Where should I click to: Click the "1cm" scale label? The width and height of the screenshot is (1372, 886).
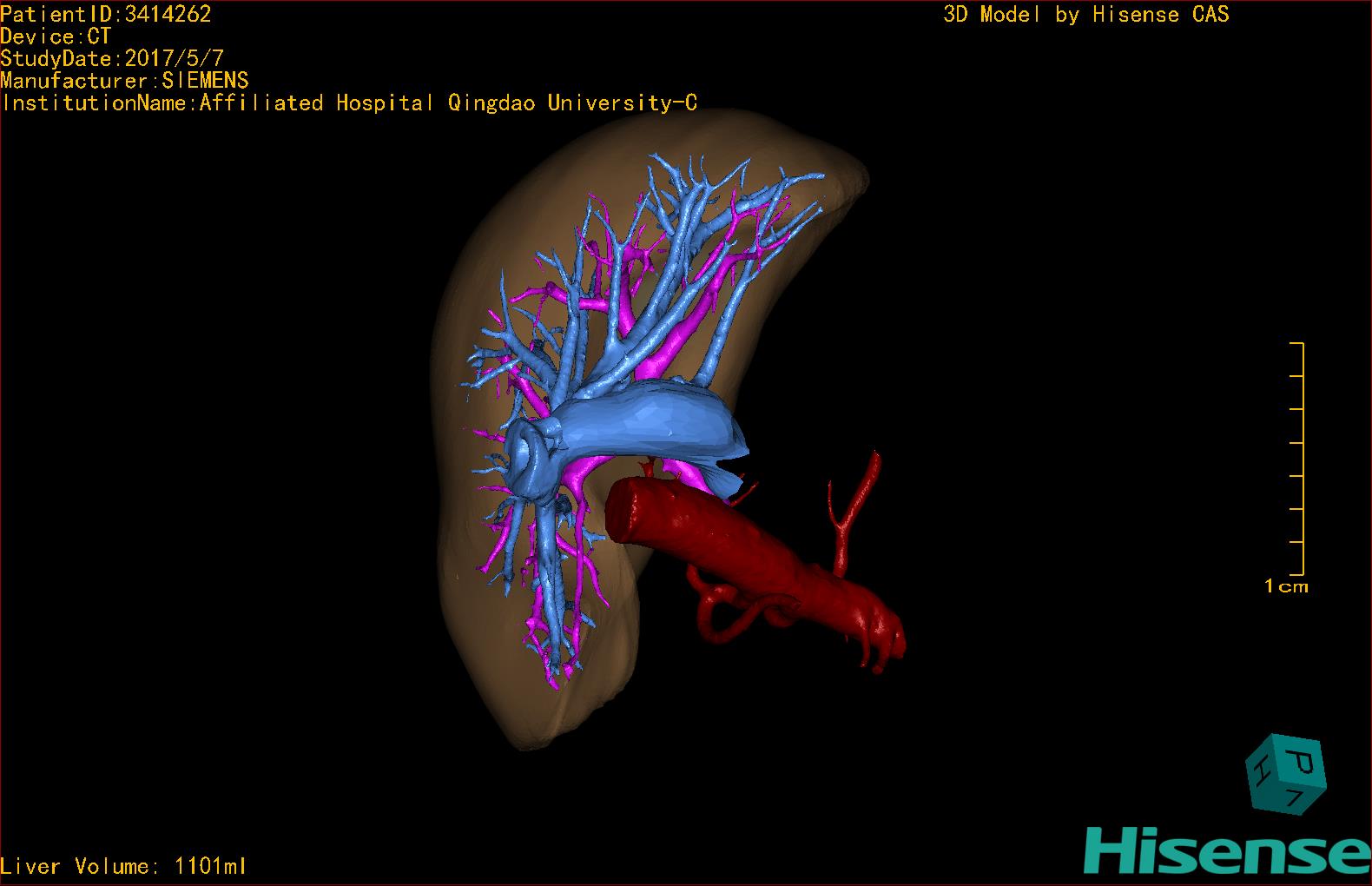pyautogui.click(x=1286, y=586)
